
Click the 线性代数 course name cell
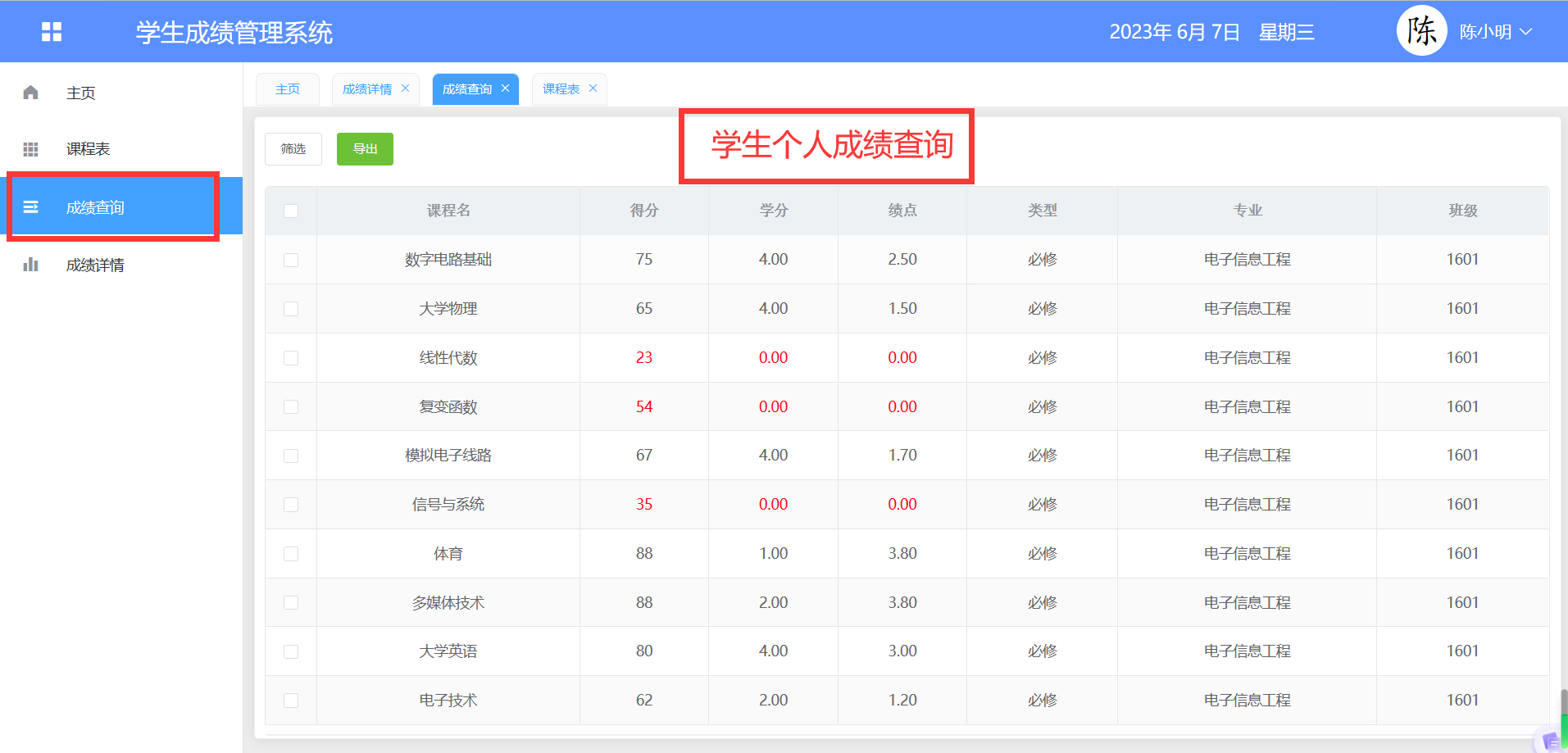[448, 358]
